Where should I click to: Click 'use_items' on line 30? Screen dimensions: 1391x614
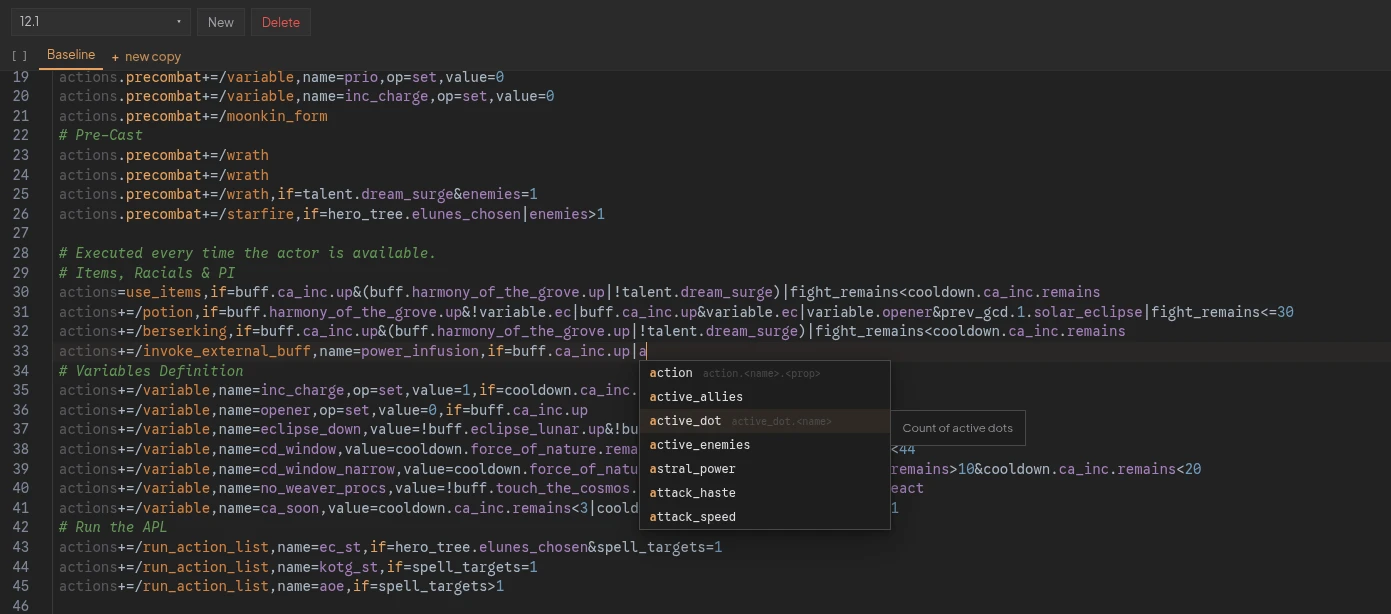point(164,292)
